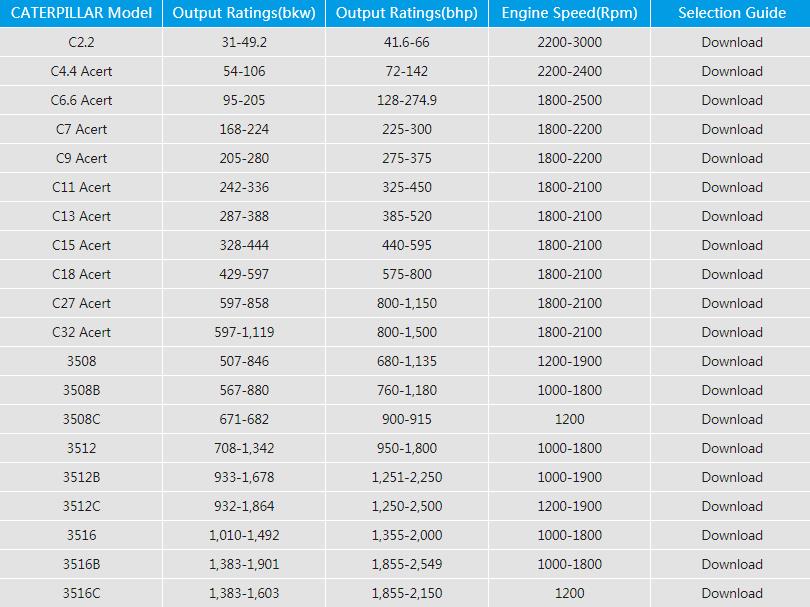810x607 pixels.
Task: Click the CATERPILLAR Model column header
Action: pyautogui.click(x=81, y=13)
